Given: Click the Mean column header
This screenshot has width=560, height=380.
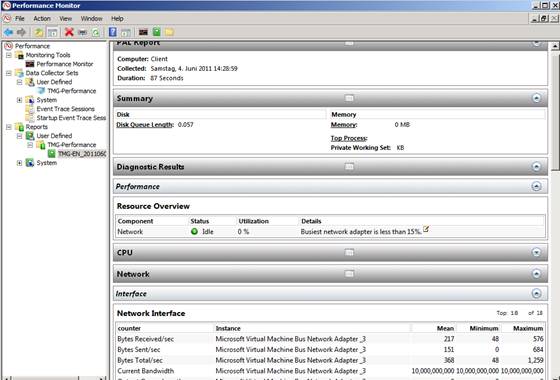Looking at the screenshot, I should pos(445,328).
